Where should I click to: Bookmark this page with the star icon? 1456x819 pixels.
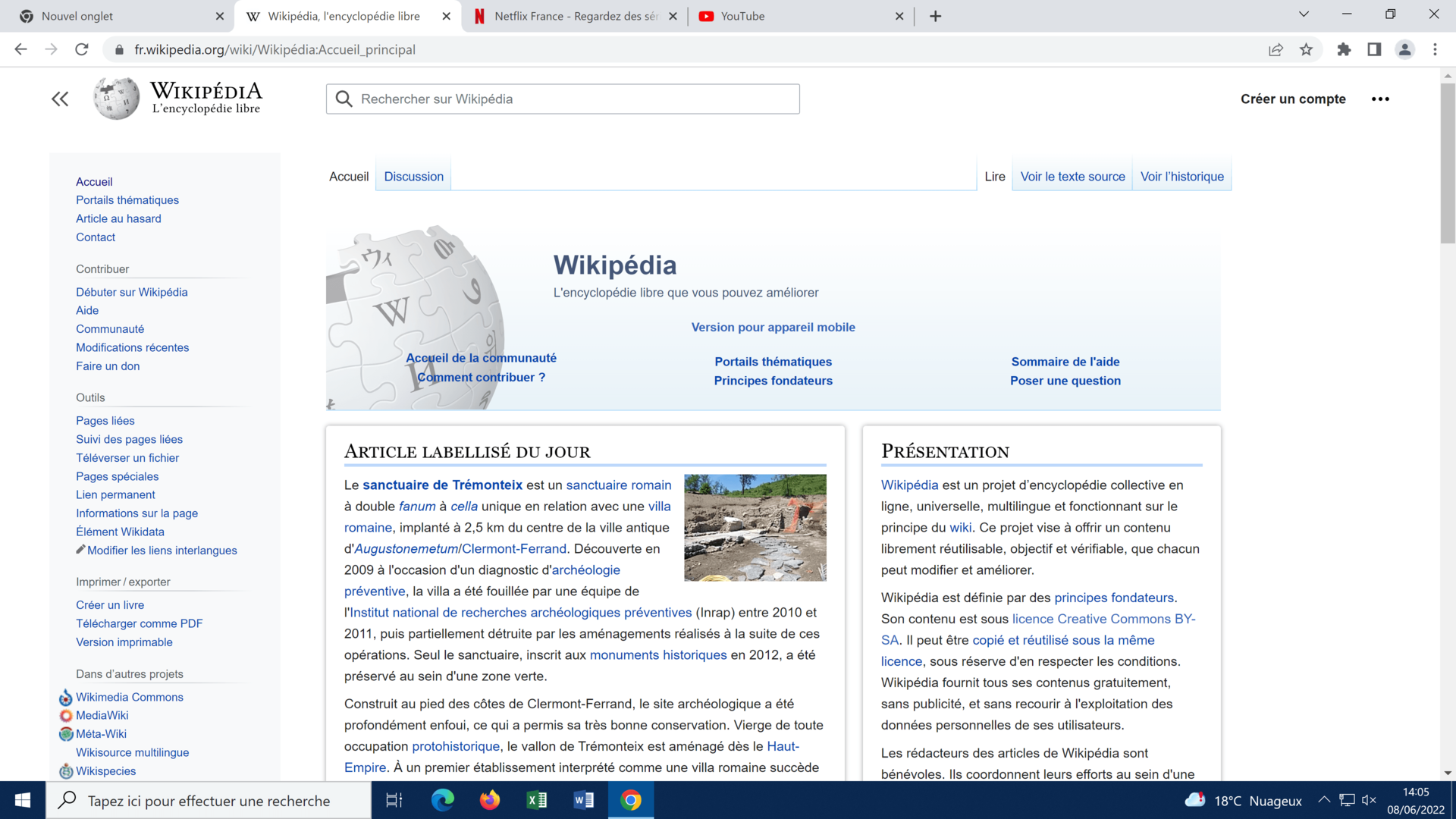(1306, 49)
